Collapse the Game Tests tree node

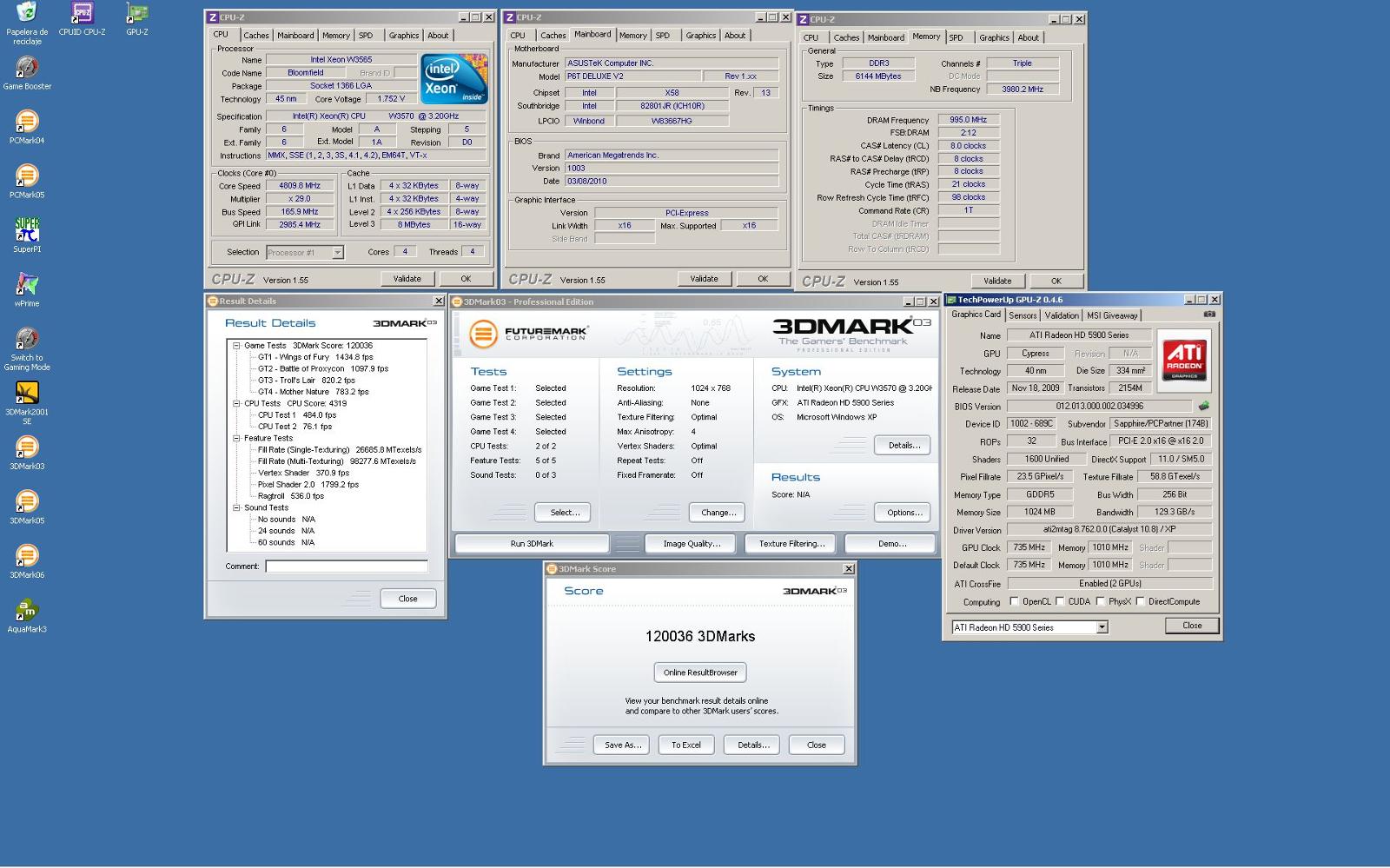(x=235, y=346)
